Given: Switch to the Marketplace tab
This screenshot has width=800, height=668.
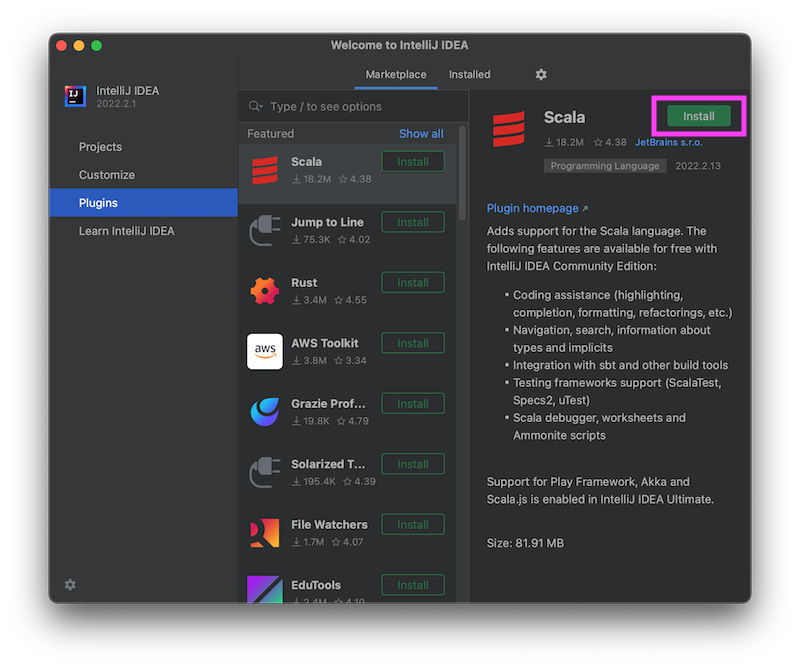Looking at the screenshot, I should click(396, 75).
